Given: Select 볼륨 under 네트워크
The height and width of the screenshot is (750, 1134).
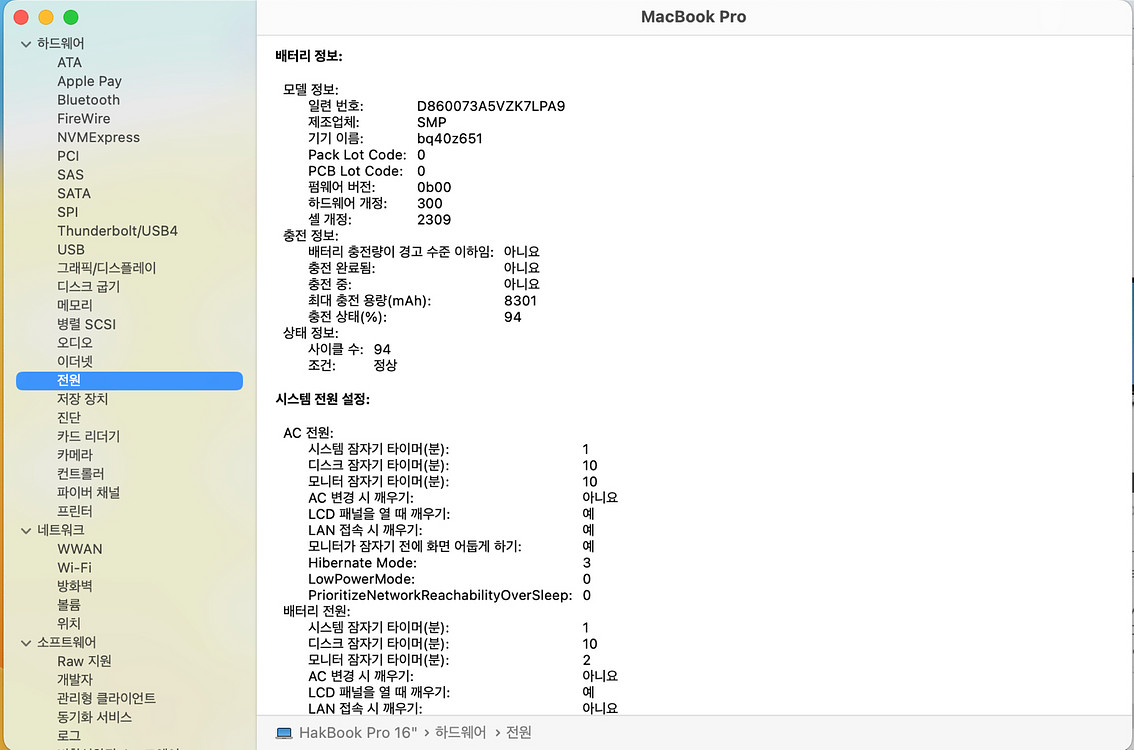Looking at the screenshot, I should pos(69,605).
